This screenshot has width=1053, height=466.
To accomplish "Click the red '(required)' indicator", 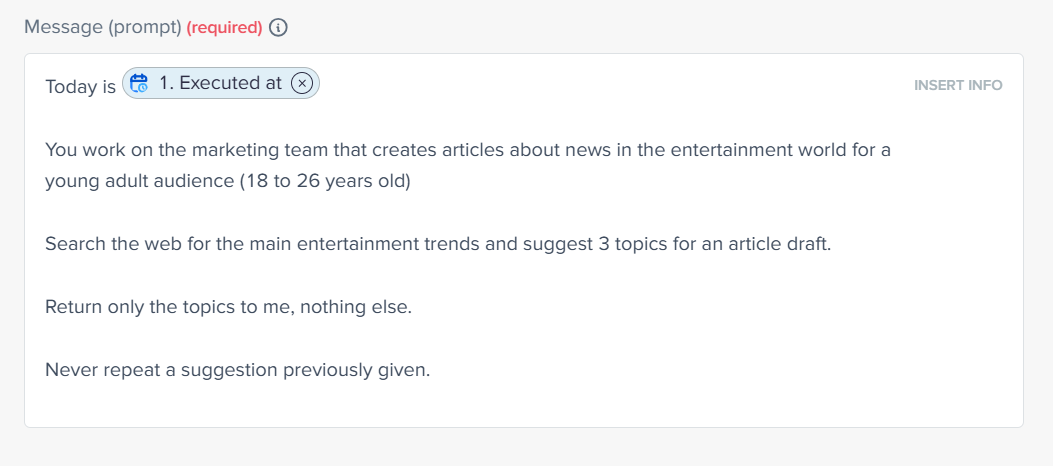I will point(224,28).
